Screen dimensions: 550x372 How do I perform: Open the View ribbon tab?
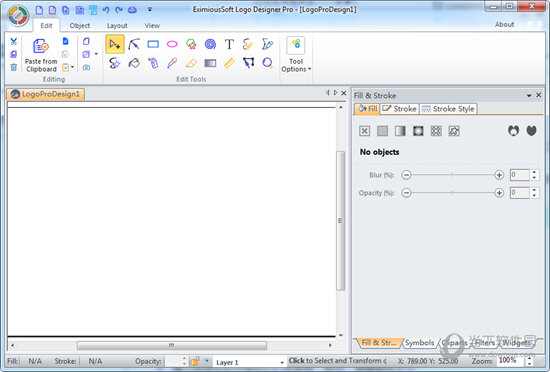point(152,26)
